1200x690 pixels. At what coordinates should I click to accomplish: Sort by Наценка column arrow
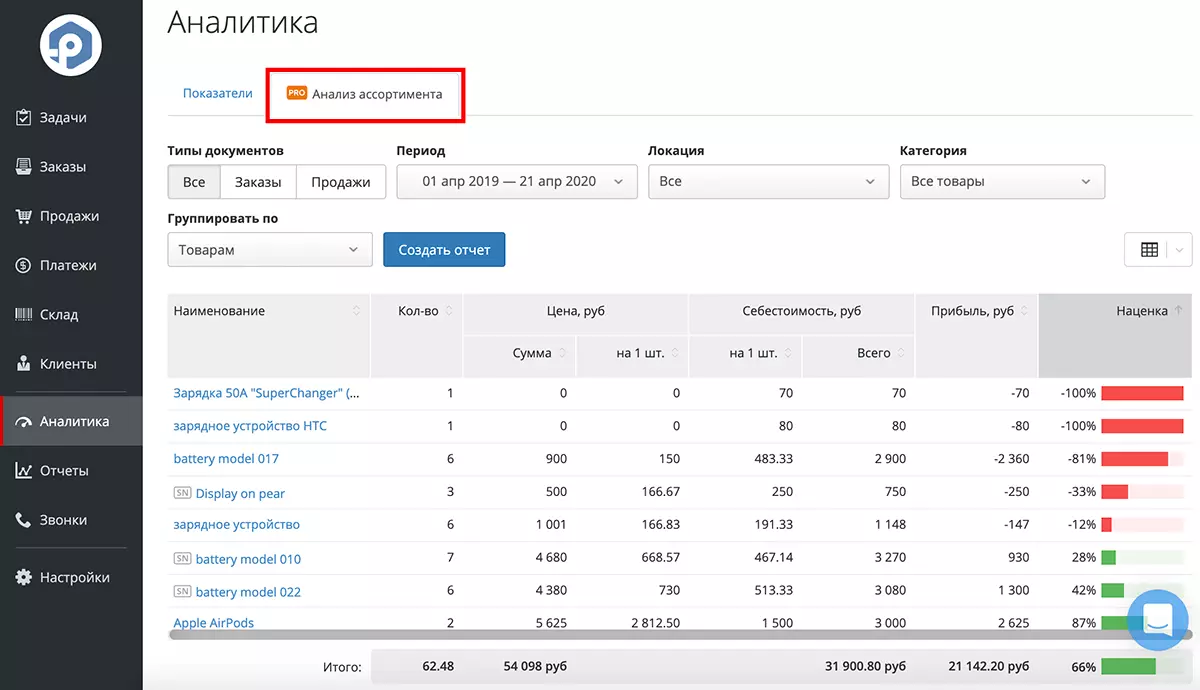1178,311
